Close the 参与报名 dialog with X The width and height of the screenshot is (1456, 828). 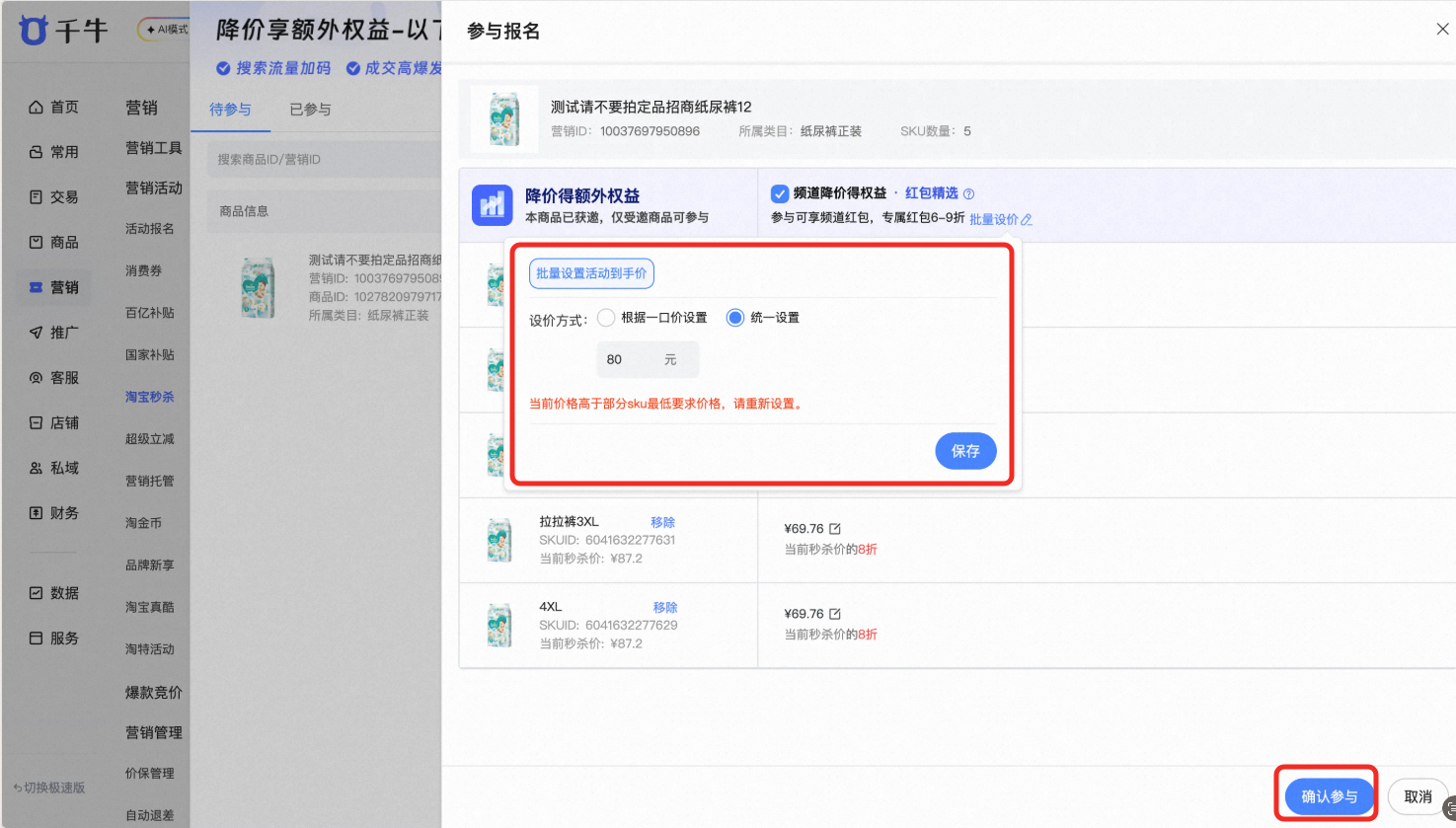tap(1442, 30)
